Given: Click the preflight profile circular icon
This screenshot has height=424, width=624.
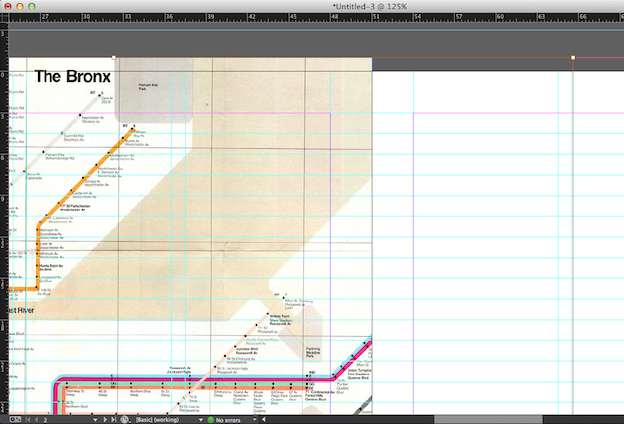Looking at the screenshot, I should click(x=125, y=420).
